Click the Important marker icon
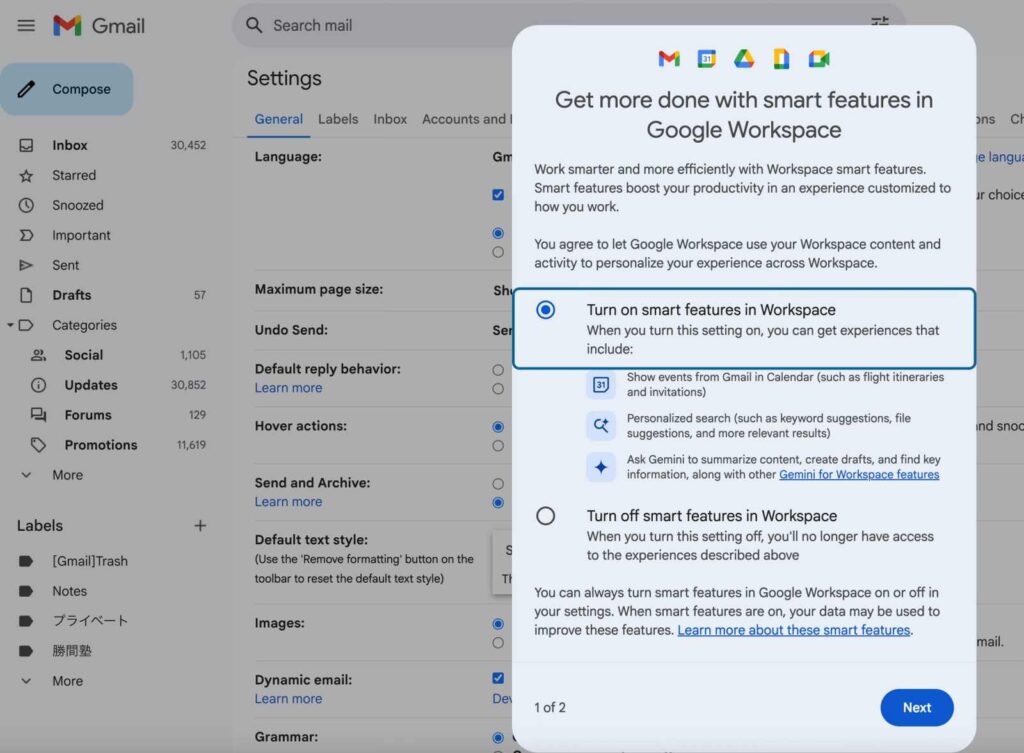 point(26,235)
